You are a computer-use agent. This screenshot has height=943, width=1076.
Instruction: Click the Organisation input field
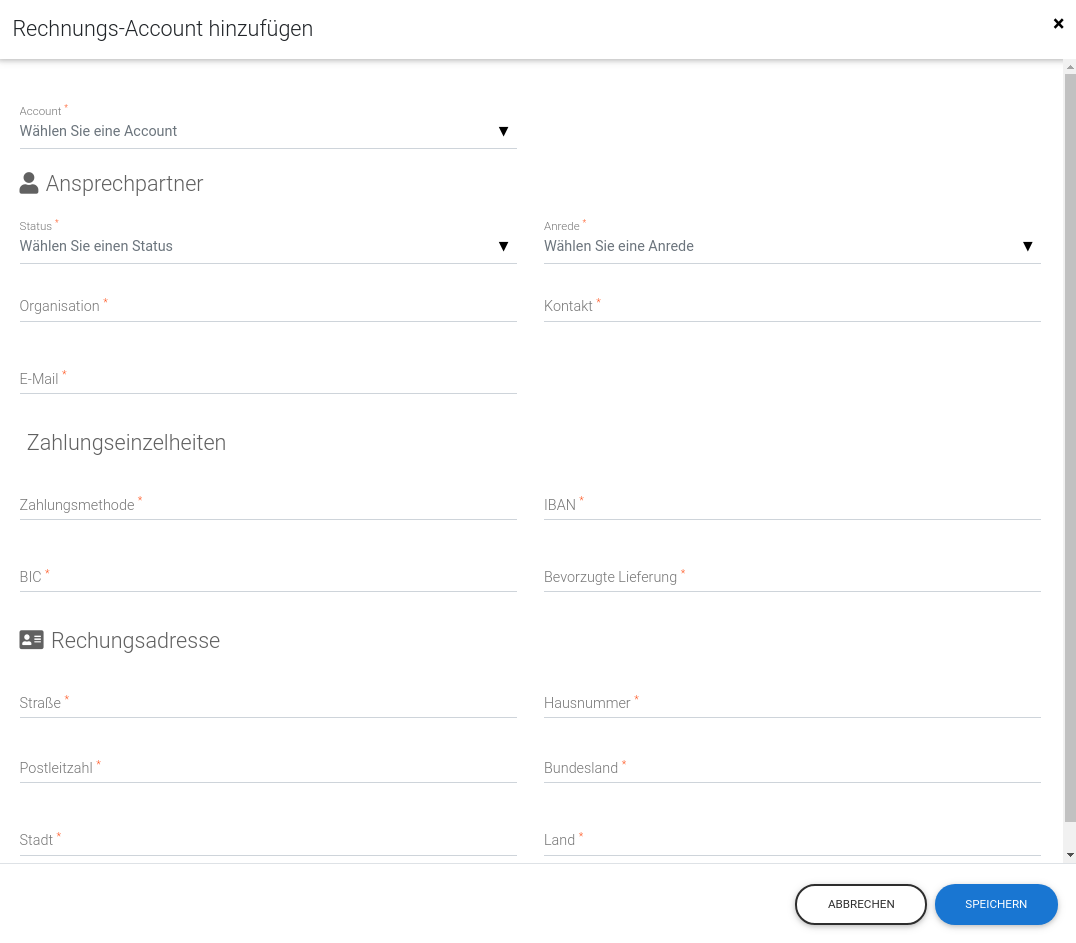pyautogui.click(x=267, y=307)
